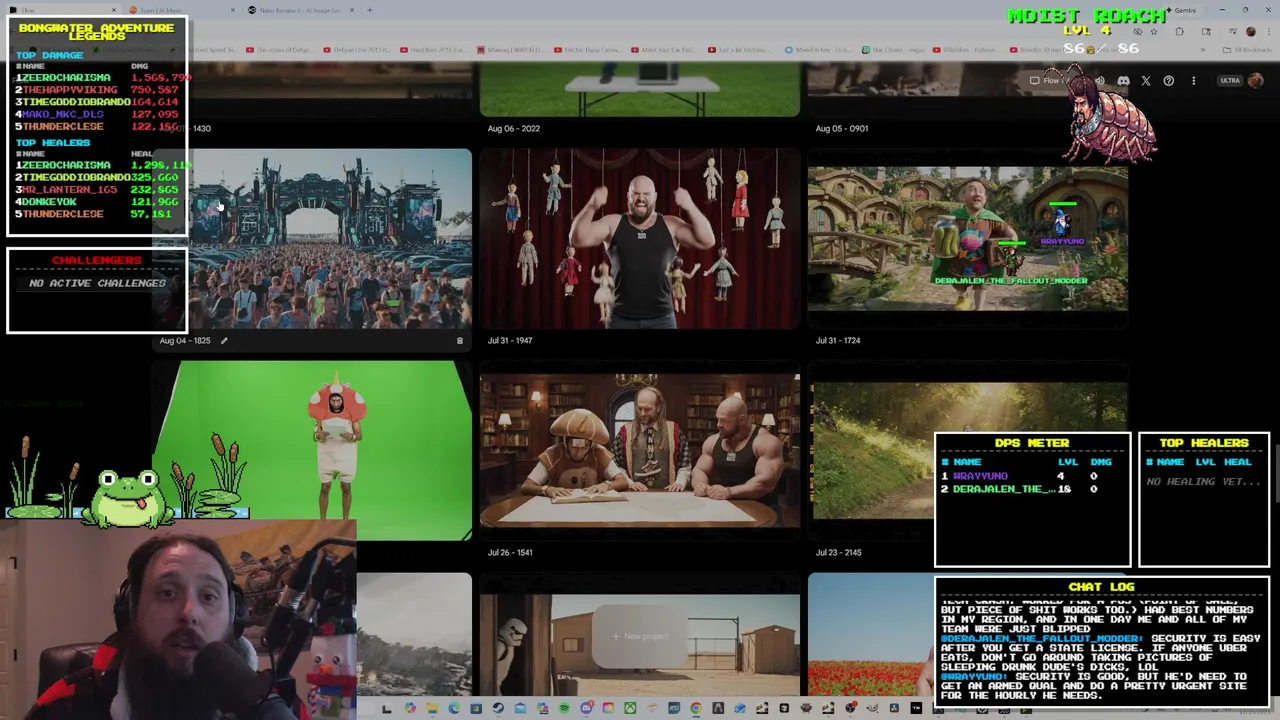Expand hidden bookmarks with the double chevron
The image size is (1280, 720).
pos(1202,50)
